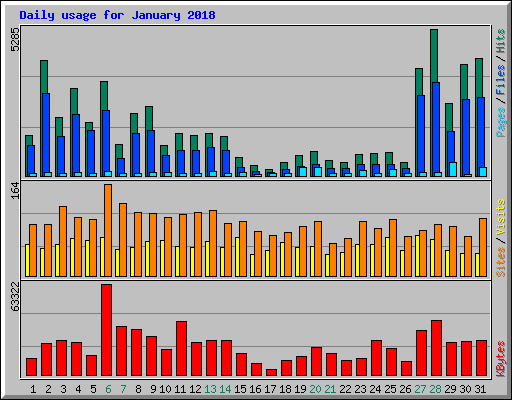Click the day 16 axis label

[x=255, y=389]
